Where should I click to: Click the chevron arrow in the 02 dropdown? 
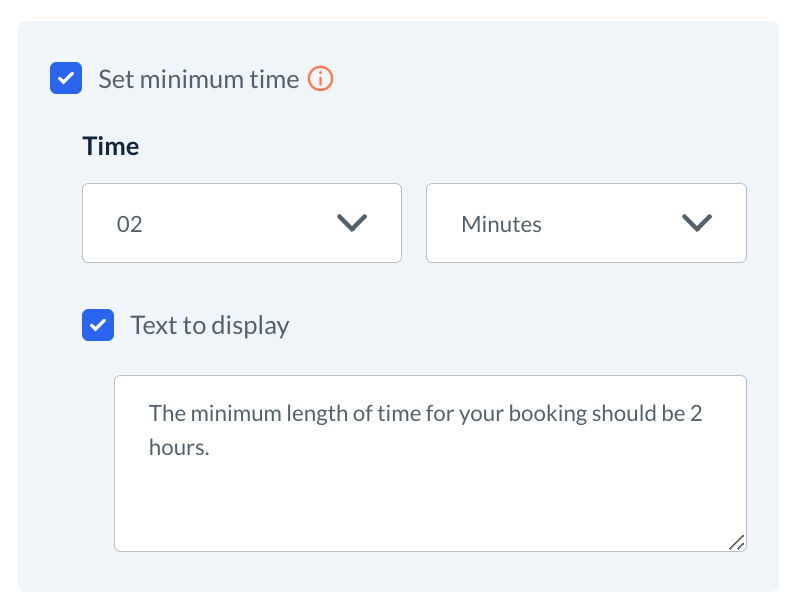click(x=352, y=223)
